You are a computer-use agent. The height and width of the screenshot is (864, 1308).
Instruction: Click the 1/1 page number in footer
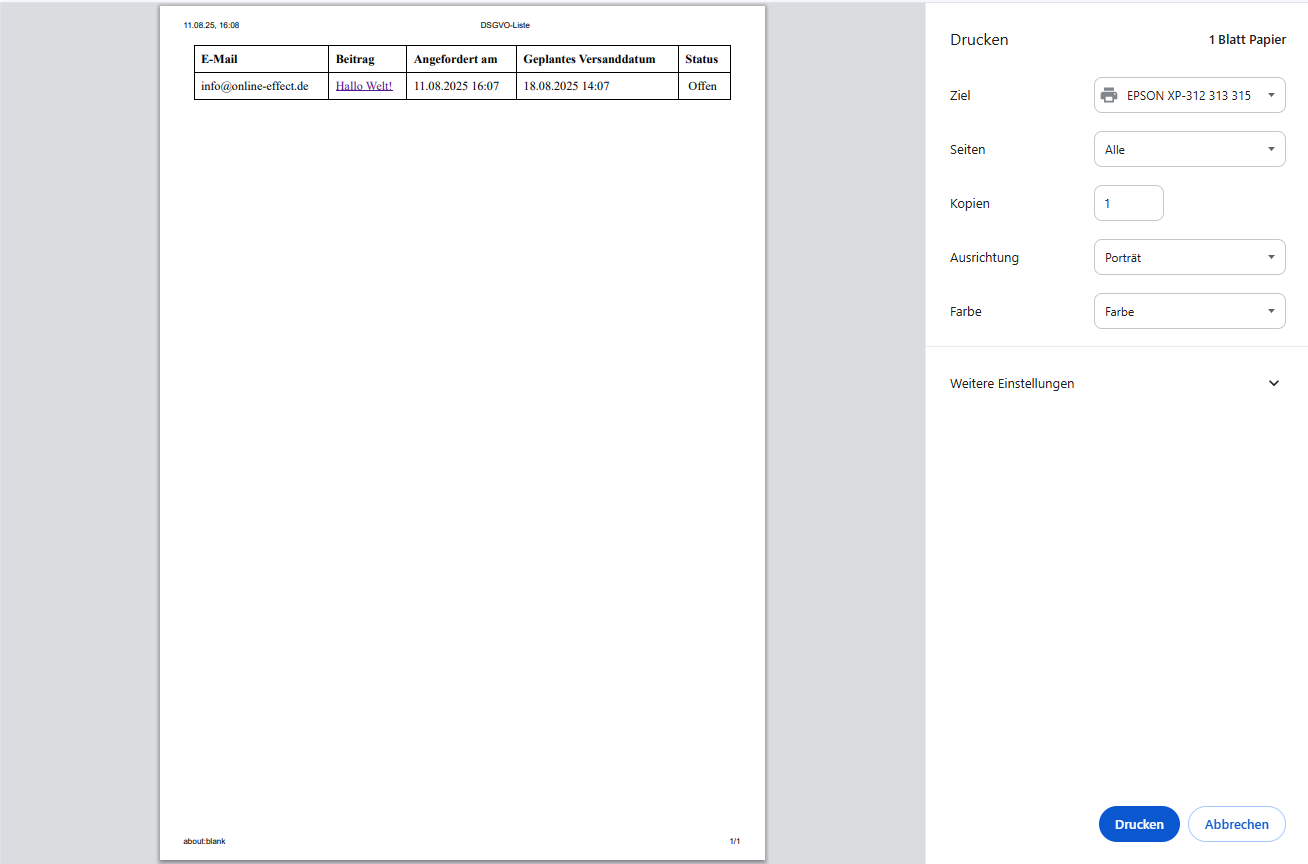tap(735, 841)
